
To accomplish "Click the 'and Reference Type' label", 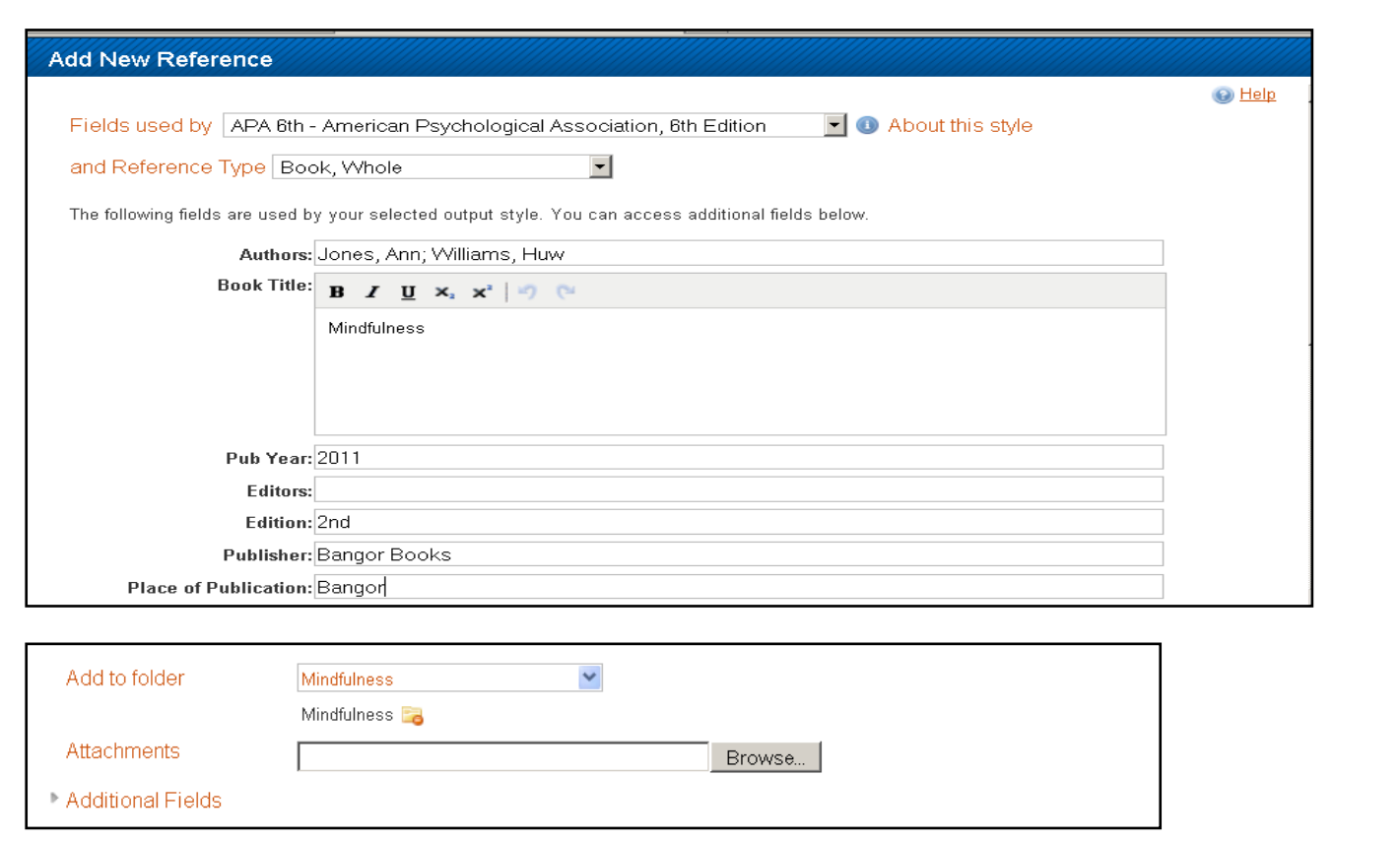I will pos(167,166).
